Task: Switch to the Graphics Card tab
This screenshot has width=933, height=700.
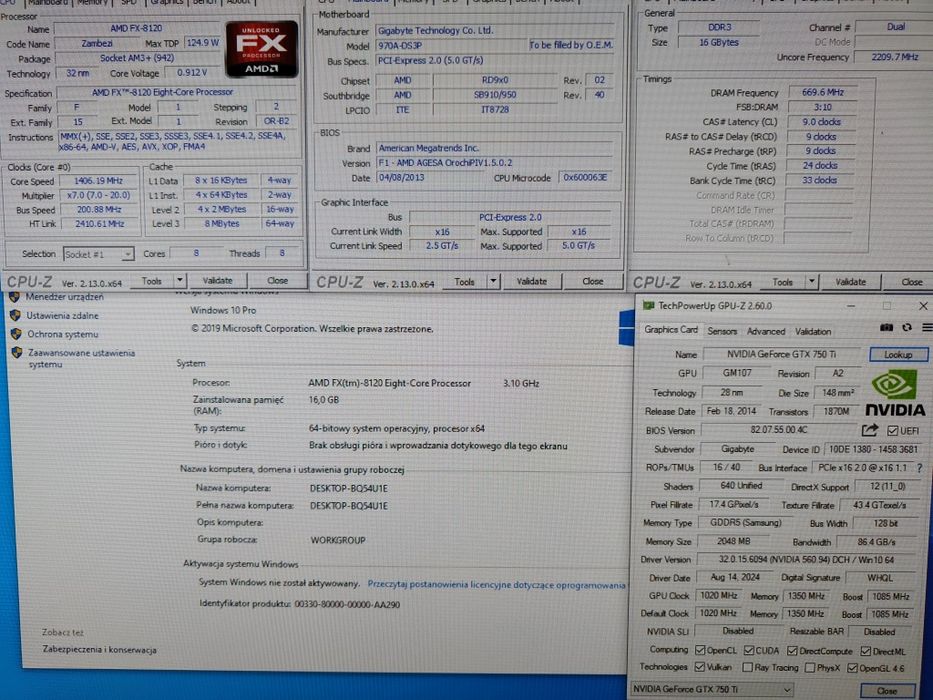Action: tap(671, 330)
